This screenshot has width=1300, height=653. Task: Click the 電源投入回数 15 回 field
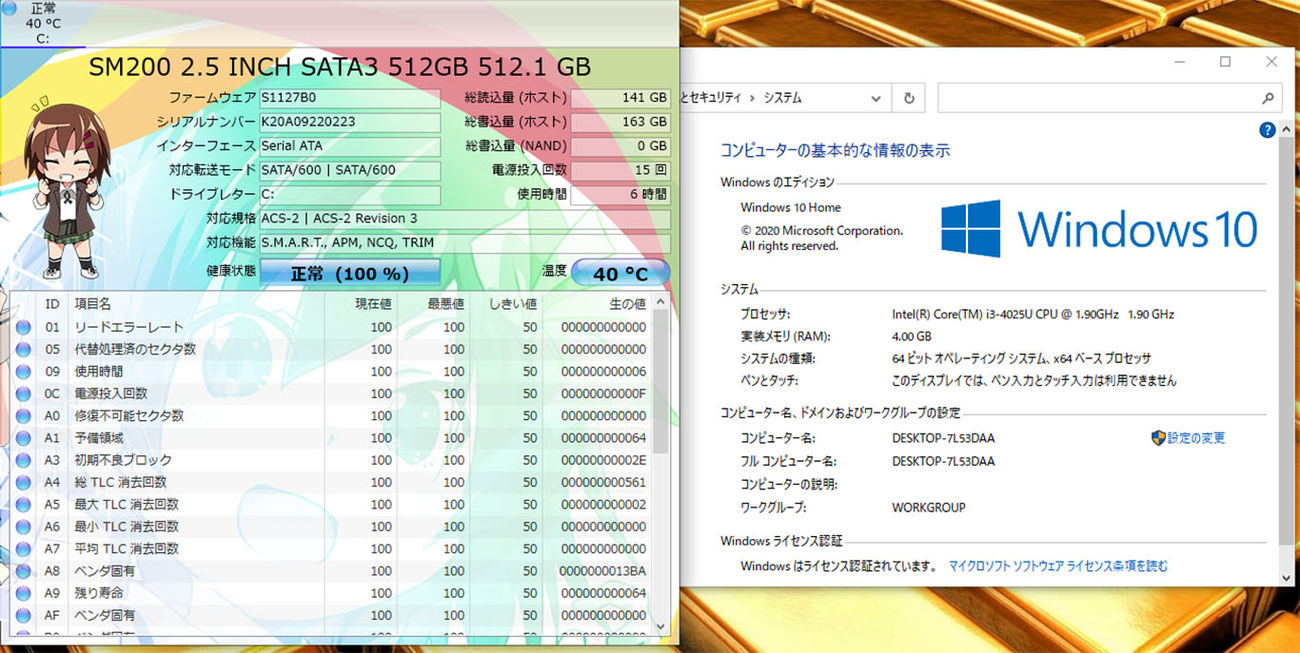tap(620, 170)
